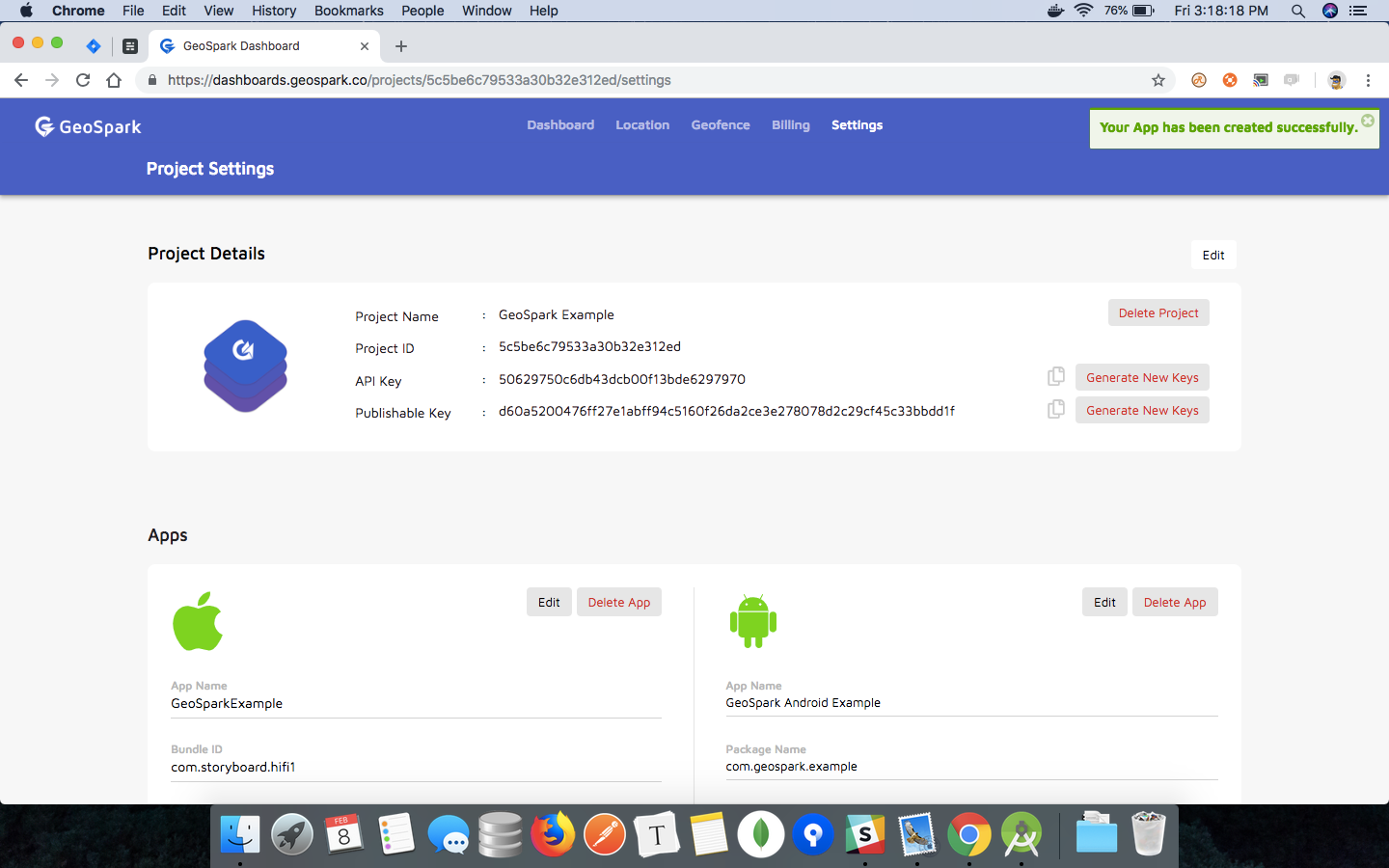The width and height of the screenshot is (1389, 868).
Task: Open MongoDB Compass leaf icon in dock
Action: tap(761, 834)
